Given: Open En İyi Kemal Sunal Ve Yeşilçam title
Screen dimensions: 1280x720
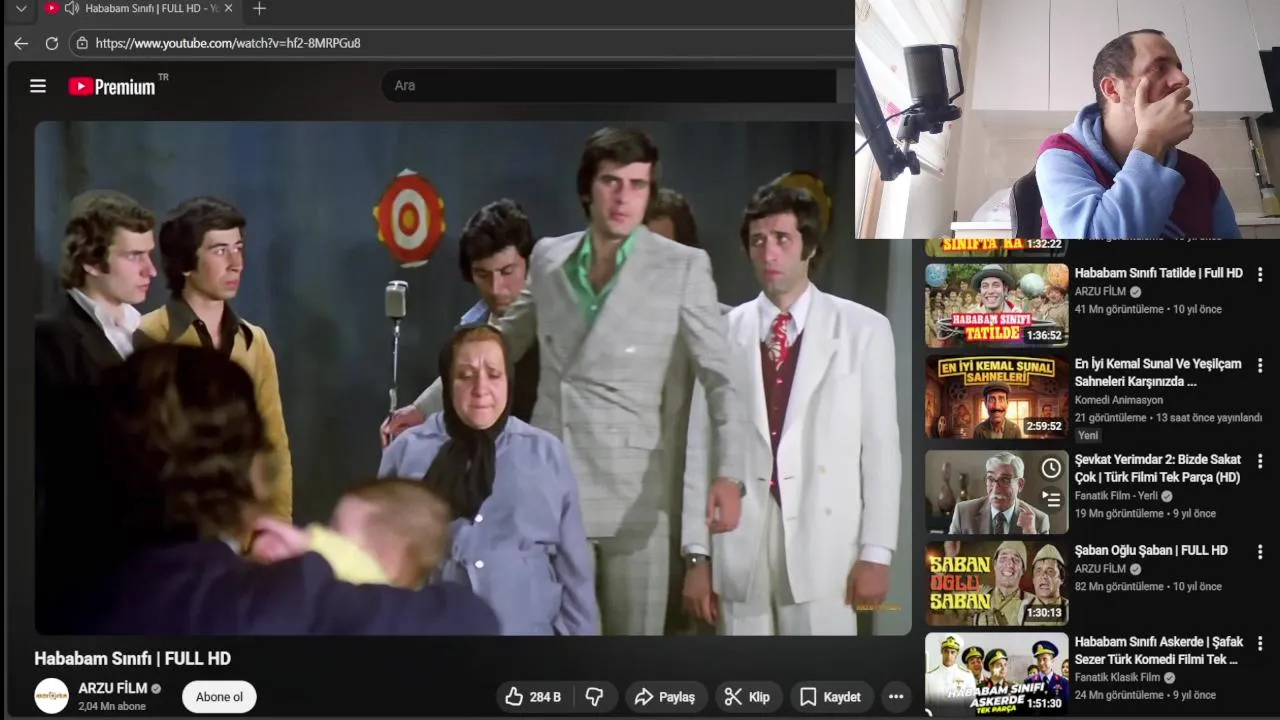Looking at the screenshot, I should pos(1158,372).
